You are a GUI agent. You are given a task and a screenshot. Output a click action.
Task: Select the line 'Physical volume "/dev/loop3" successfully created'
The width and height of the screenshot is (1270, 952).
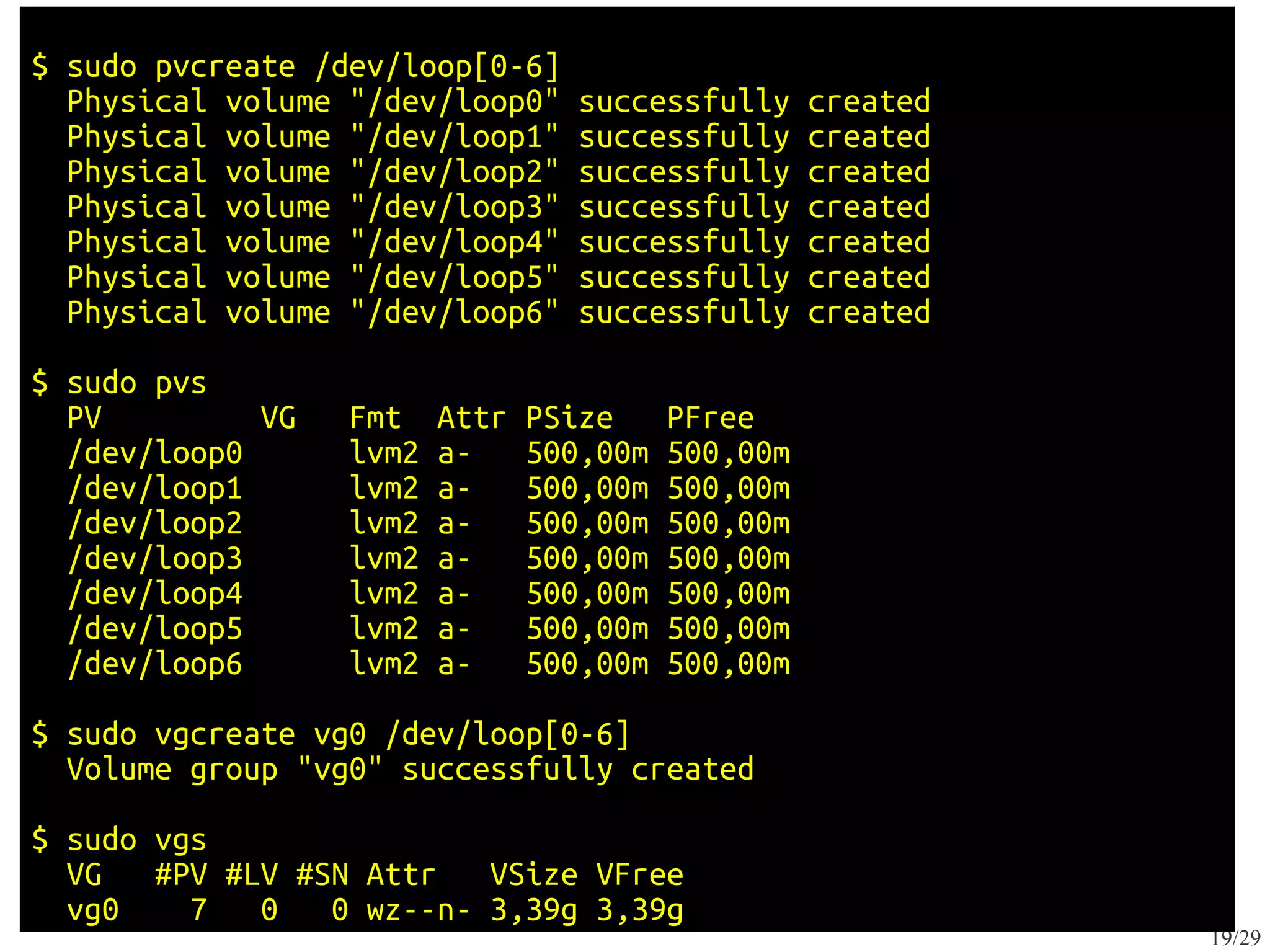coord(499,207)
